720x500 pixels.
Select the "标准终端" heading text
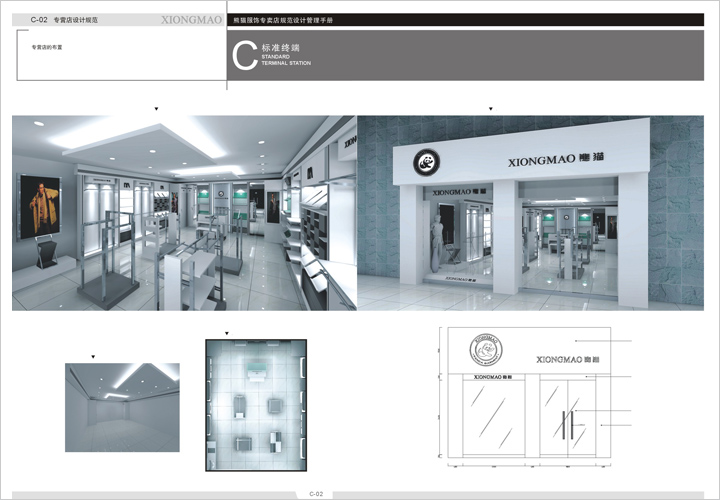[x=281, y=47]
